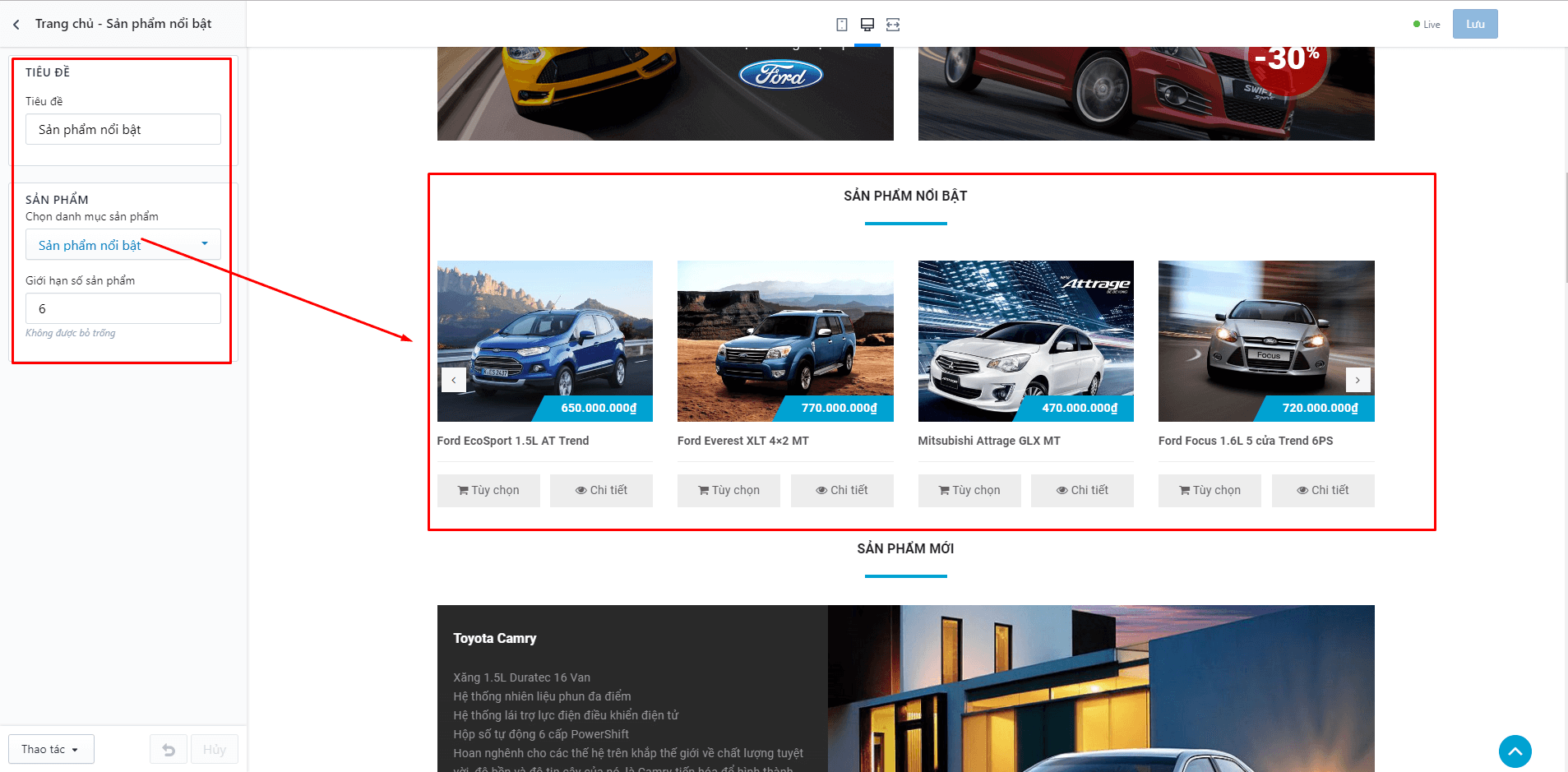Click Chi tiết under Ford Focus

click(1323, 490)
